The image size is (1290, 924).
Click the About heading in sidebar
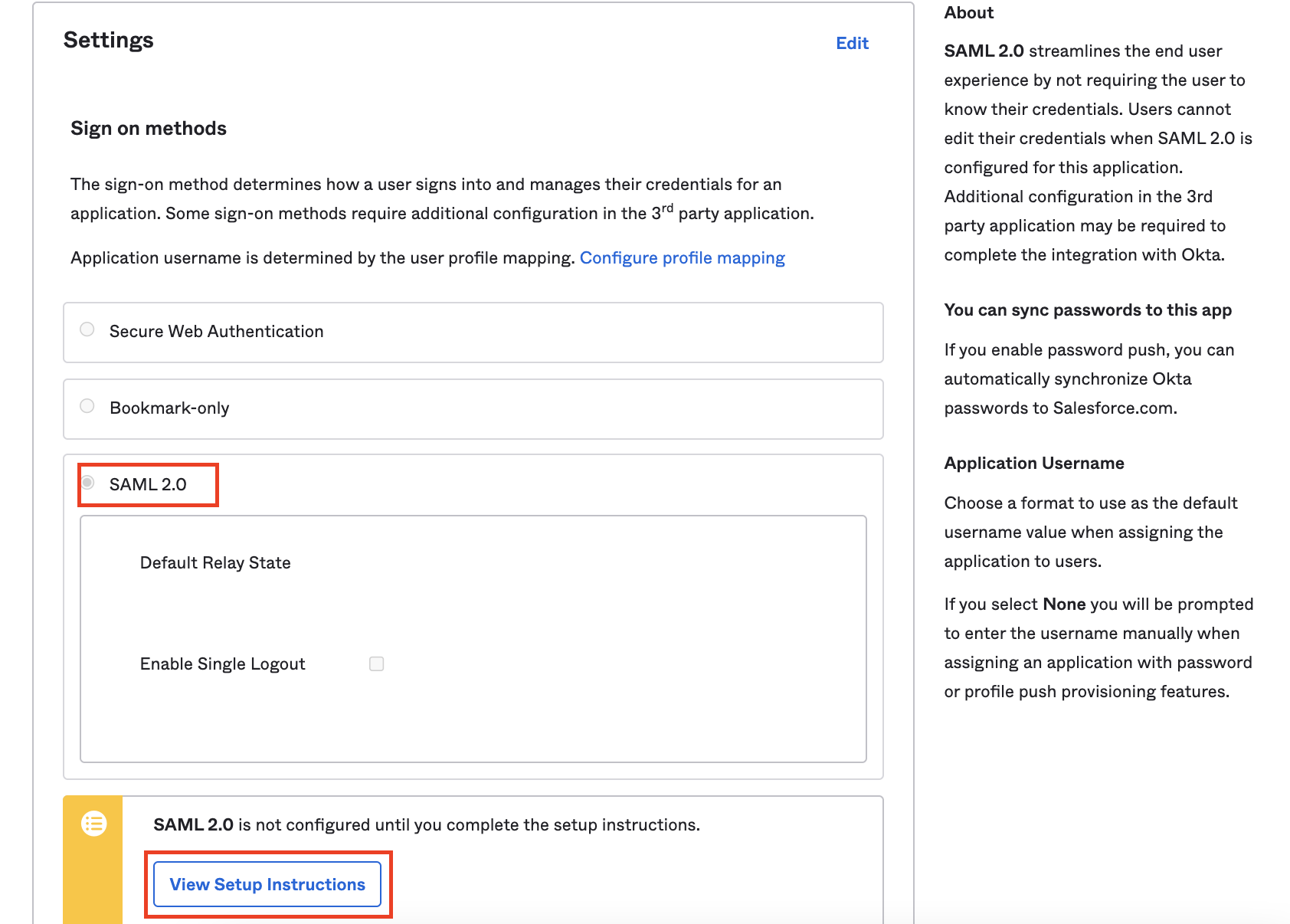(x=968, y=12)
